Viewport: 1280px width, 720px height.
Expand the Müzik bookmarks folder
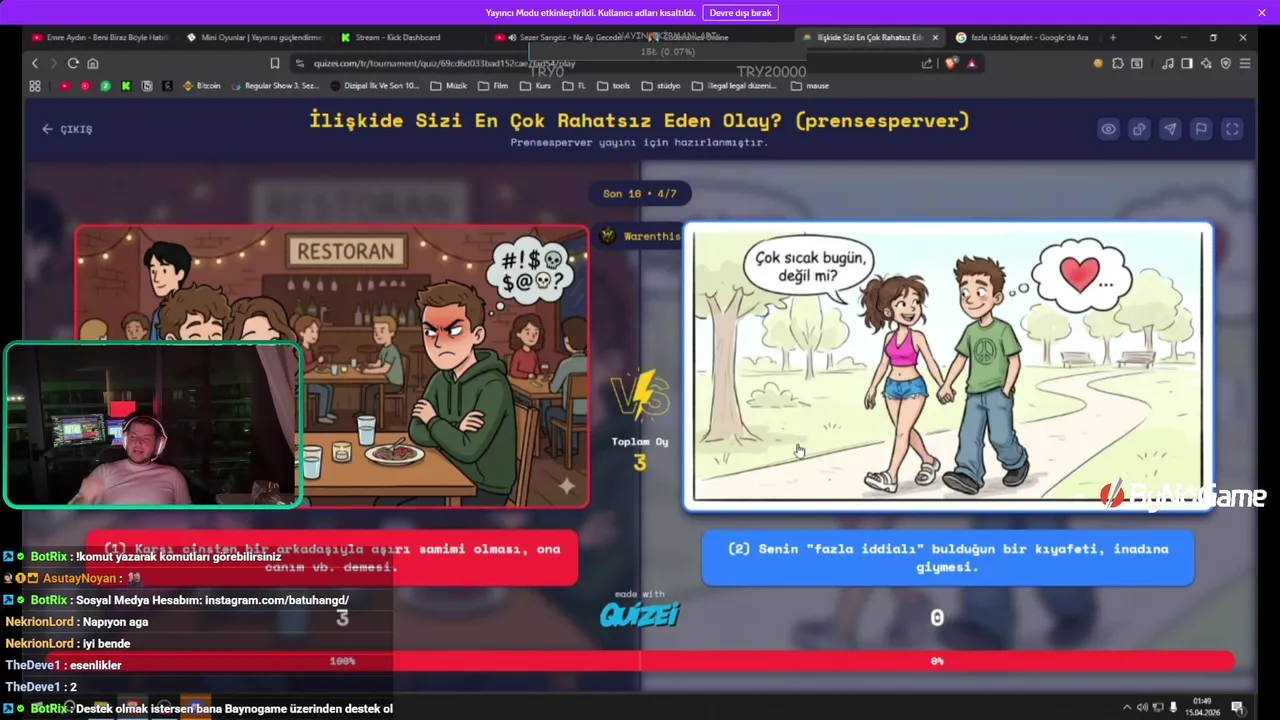pos(449,86)
